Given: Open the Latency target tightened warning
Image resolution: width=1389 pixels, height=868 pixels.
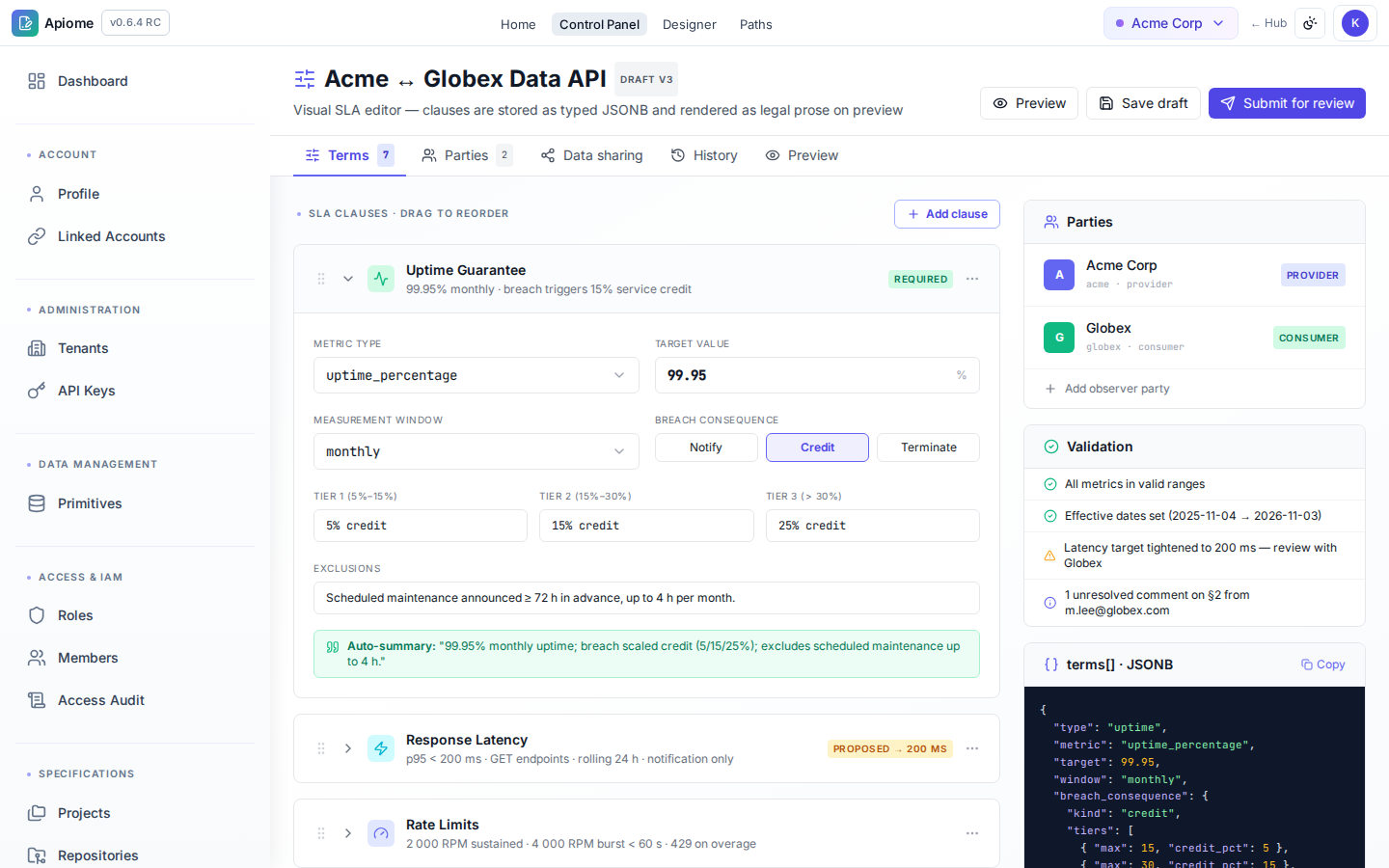Looking at the screenshot, I should point(1194,556).
